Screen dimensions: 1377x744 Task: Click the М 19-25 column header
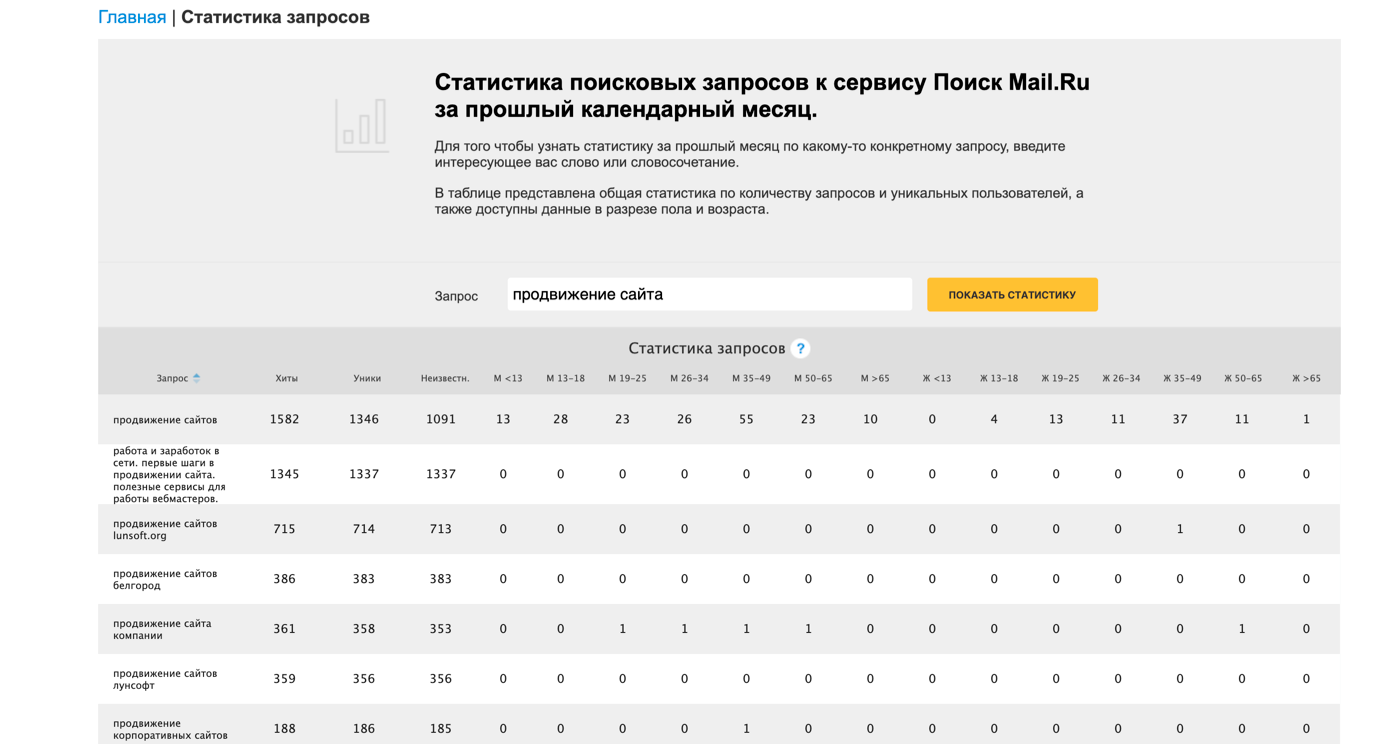pyautogui.click(x=627, y=378)
